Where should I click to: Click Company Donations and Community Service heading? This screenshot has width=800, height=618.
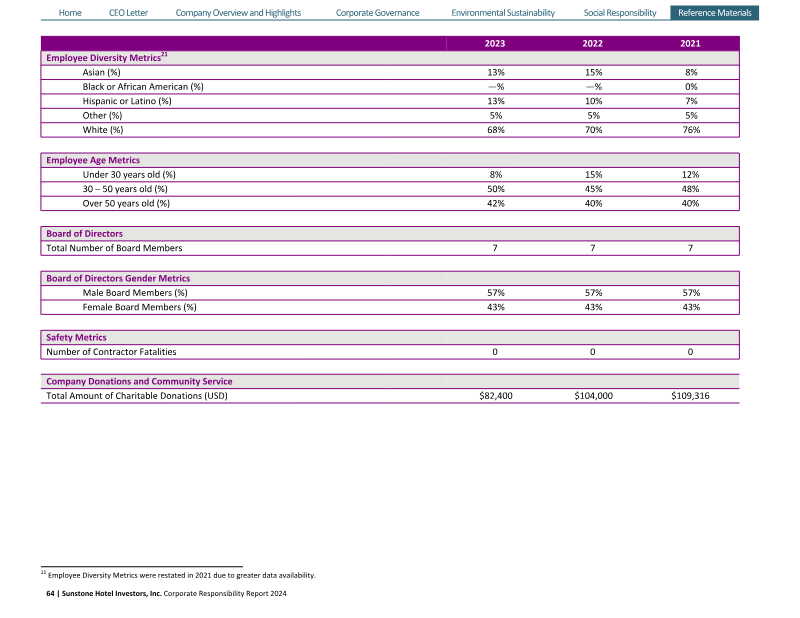(x=139, y=381)
